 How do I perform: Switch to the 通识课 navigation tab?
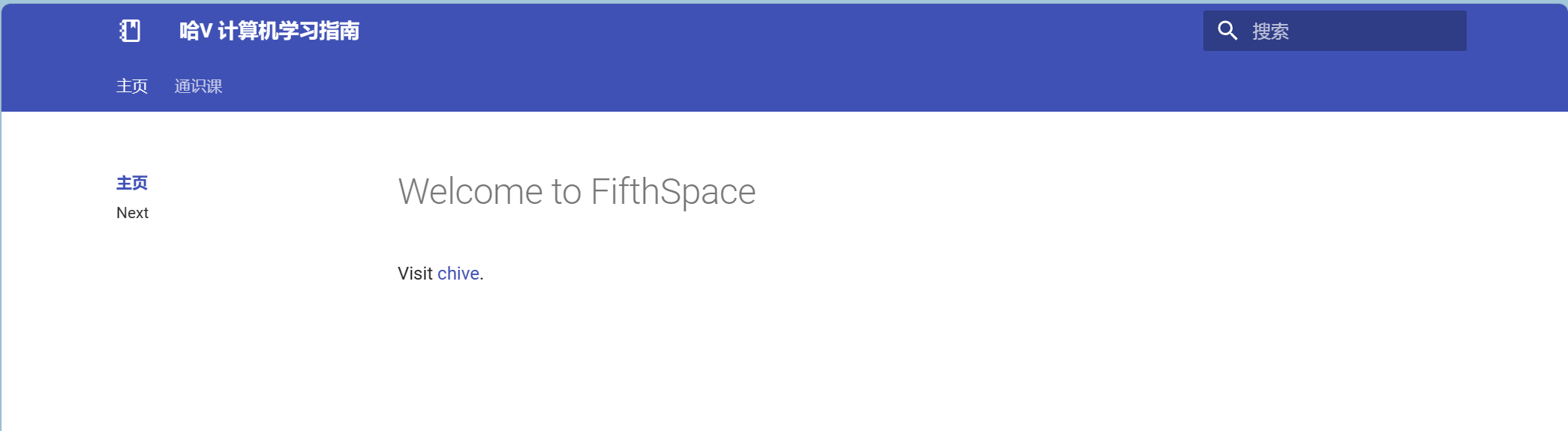coord(198,86)
